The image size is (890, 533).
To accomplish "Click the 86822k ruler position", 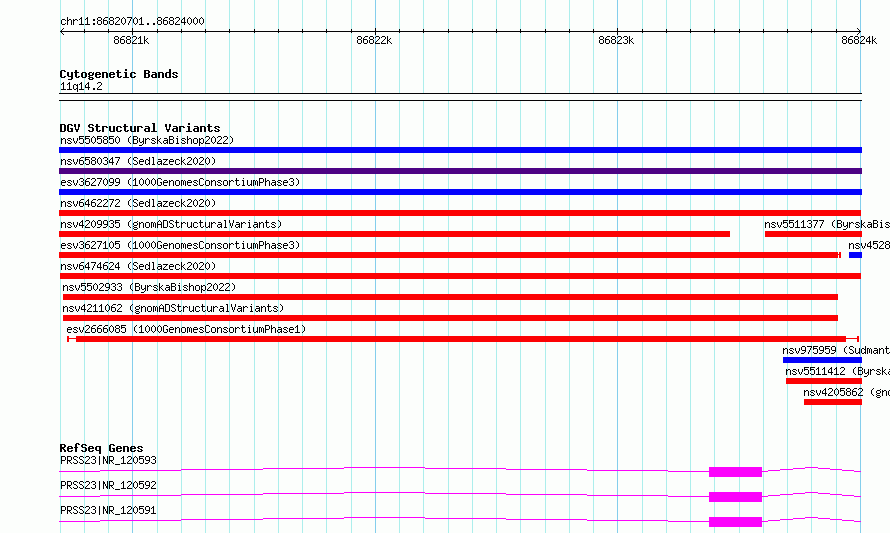I will (x=374, y=40).
